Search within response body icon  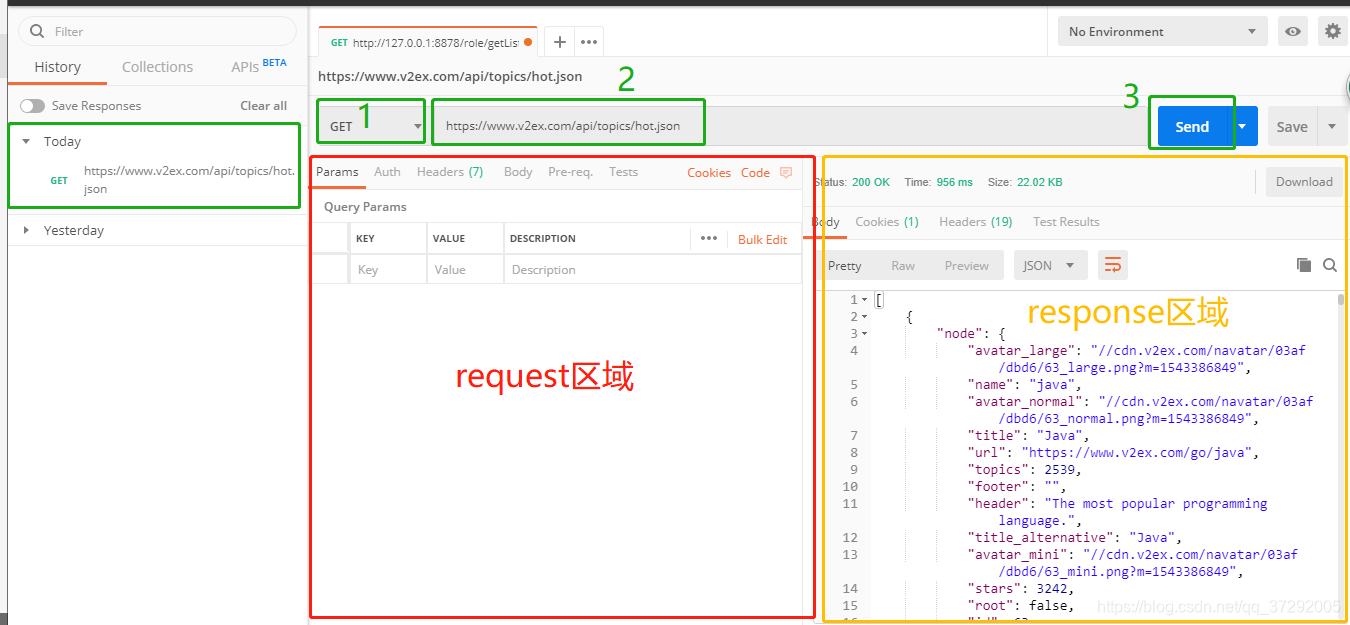click(x=1330, y=265)
